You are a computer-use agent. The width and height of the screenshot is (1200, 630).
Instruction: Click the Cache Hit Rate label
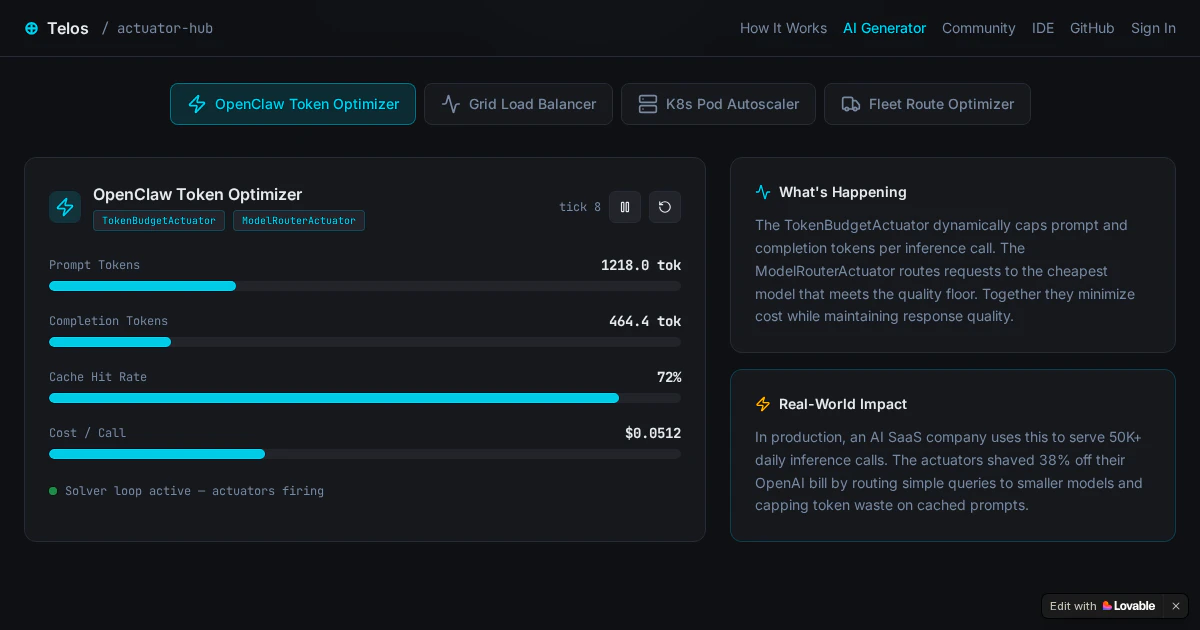pyautogui.click(x=98, y=377)
